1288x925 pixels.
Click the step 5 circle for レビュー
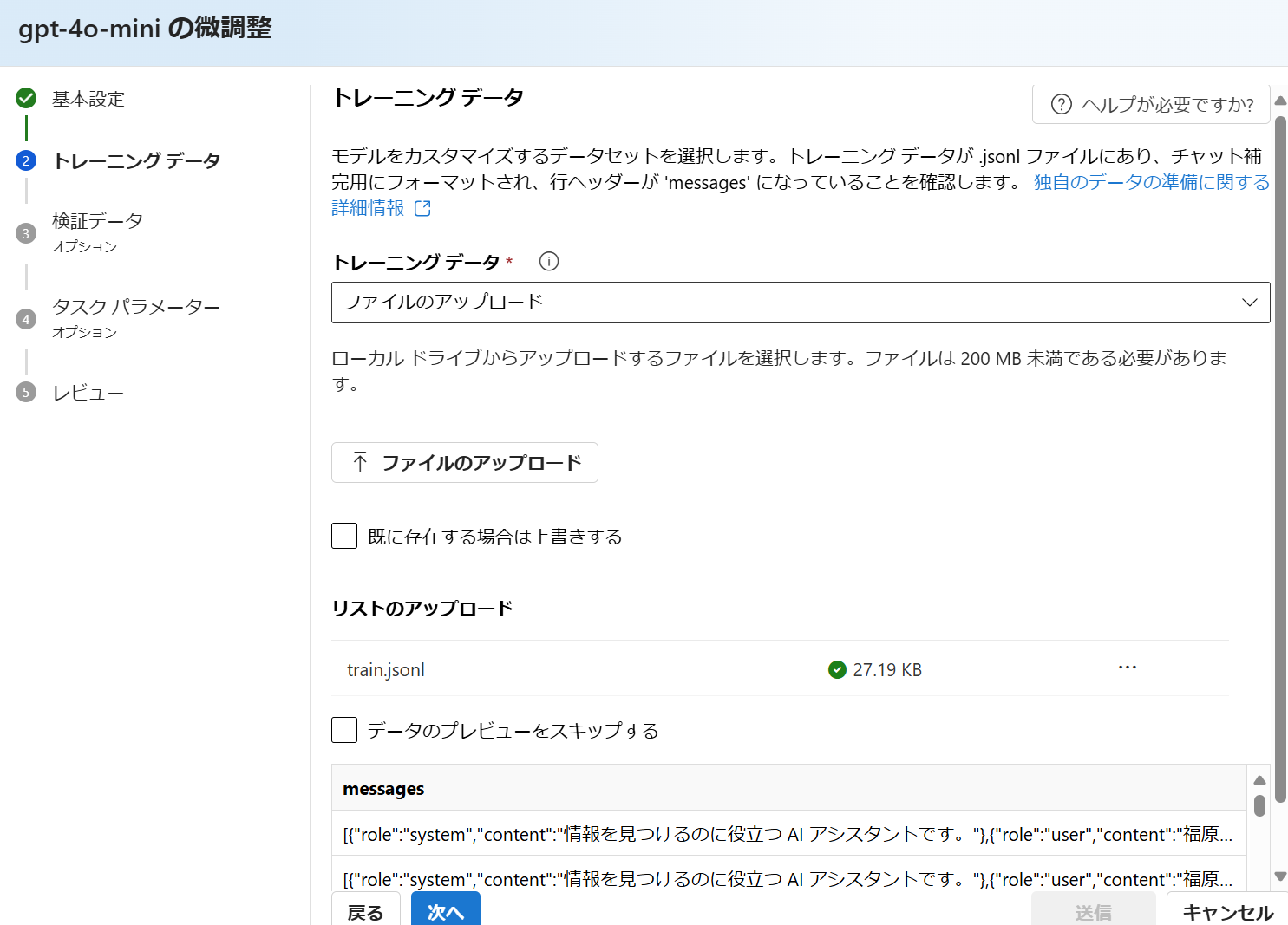click(26, 392)
